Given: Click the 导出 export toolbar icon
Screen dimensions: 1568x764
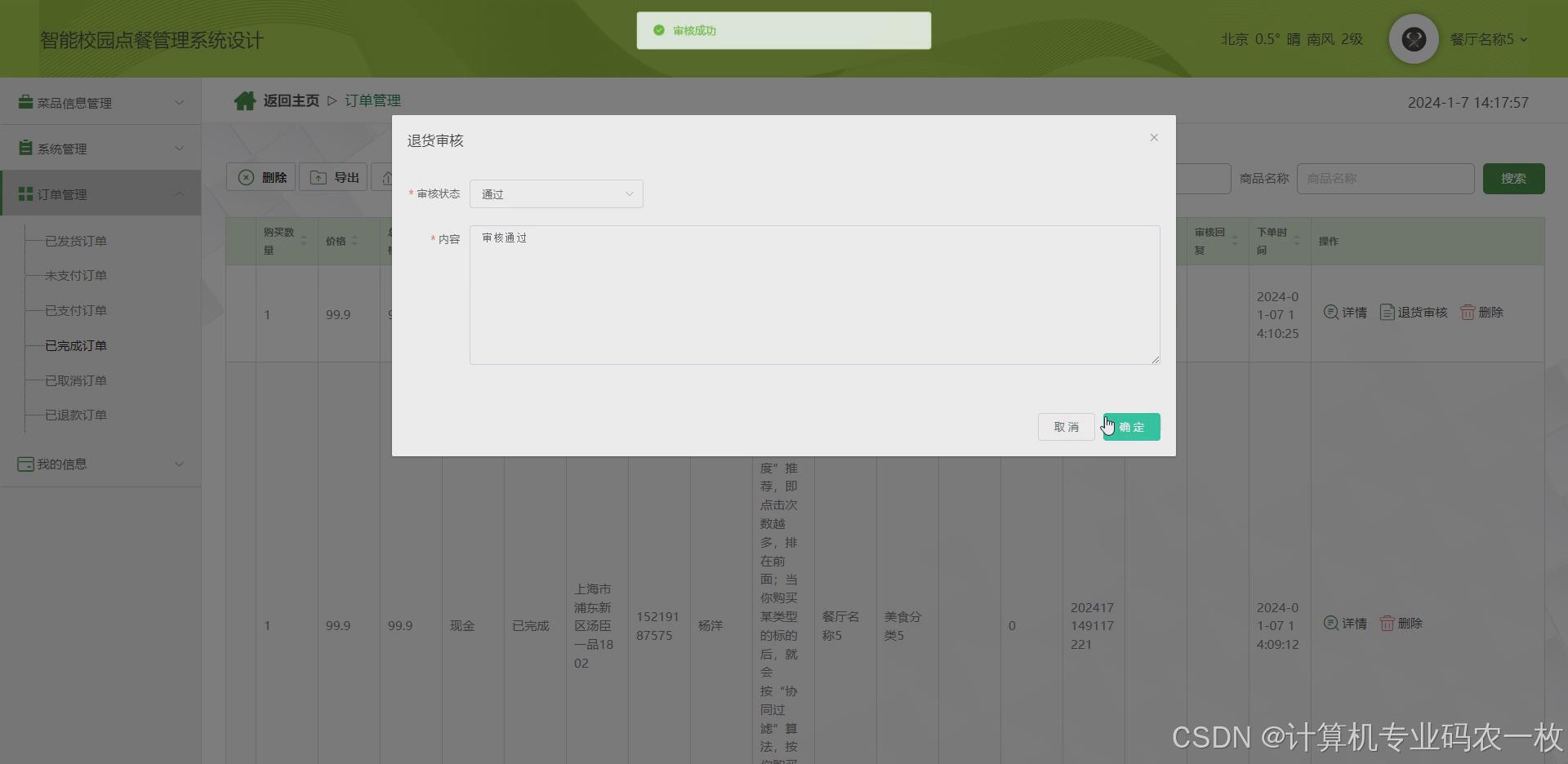Looking at the screenshot, I should point(318,177).
